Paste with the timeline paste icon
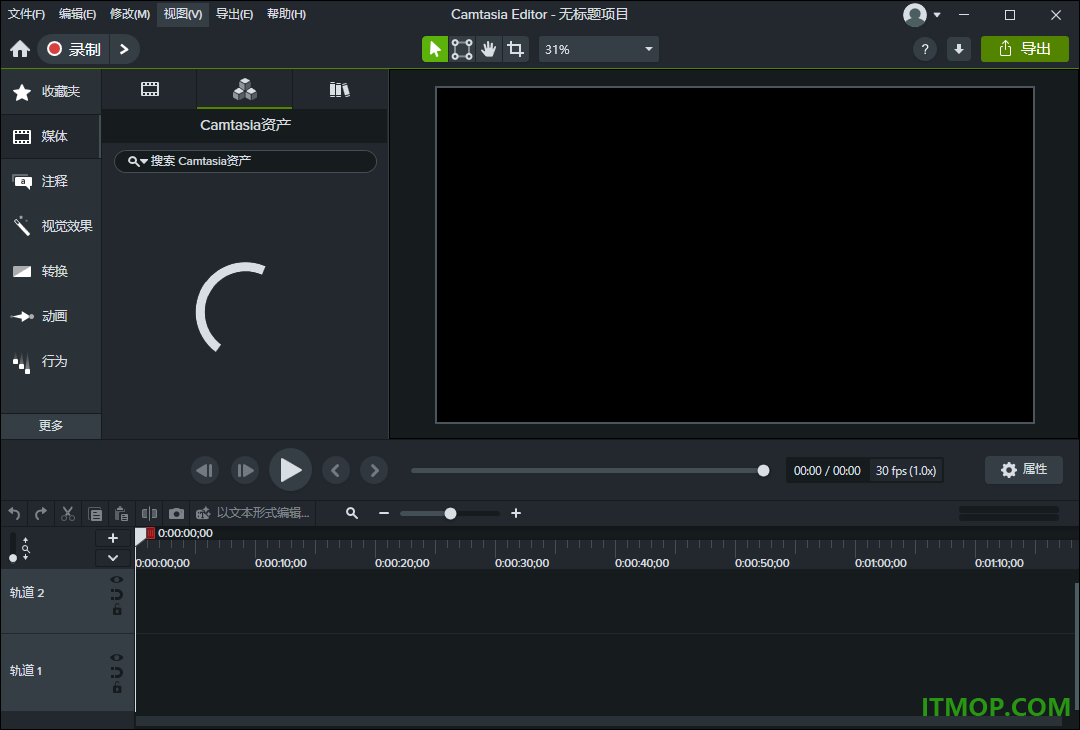The image size is (1080, 730). pyautogui.click(x=121, y=514)
